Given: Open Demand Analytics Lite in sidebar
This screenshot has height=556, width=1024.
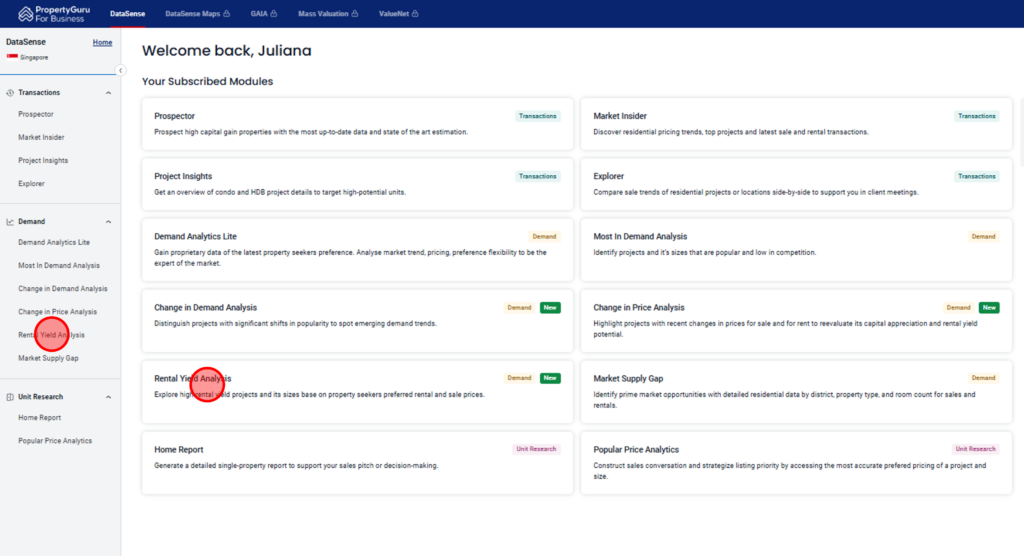Looking at the screenshot, I should pyautogui.click(x=54, y=242).
